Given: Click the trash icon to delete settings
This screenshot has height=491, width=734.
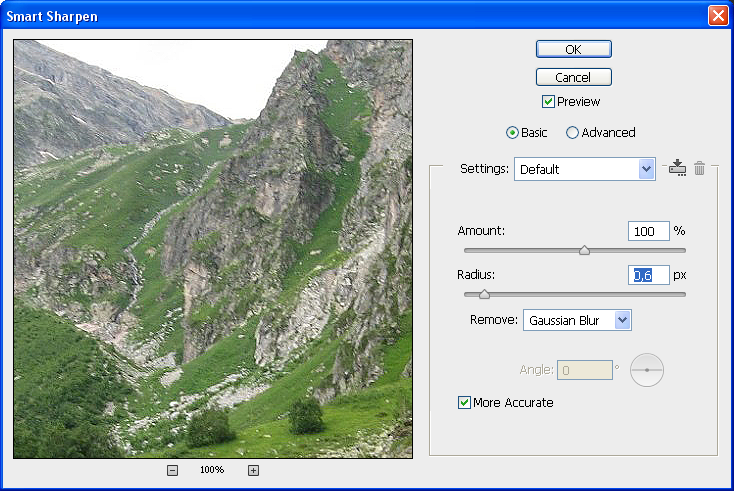Looking at the screenshot, I should (700, 169).
